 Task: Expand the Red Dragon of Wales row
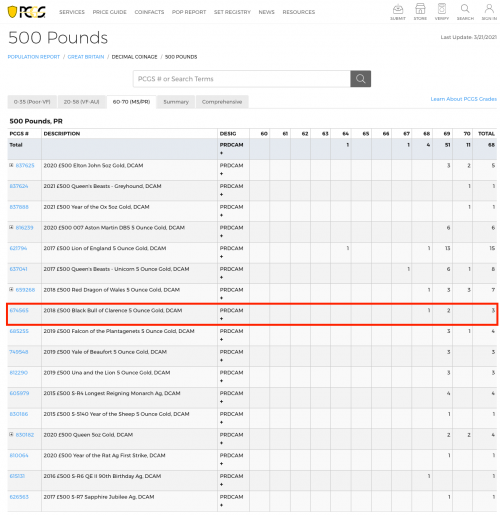[x=11, y=289]
